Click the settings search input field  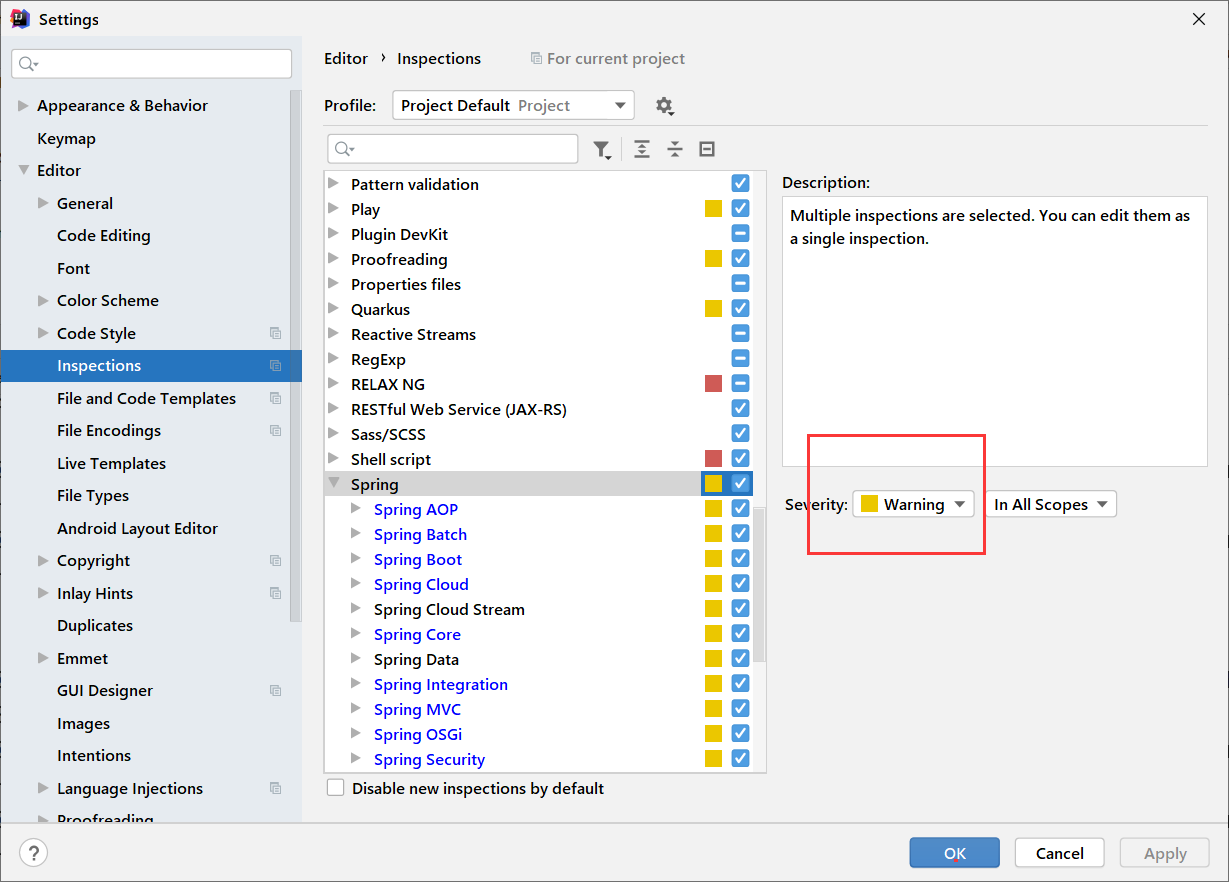[152, 64]
